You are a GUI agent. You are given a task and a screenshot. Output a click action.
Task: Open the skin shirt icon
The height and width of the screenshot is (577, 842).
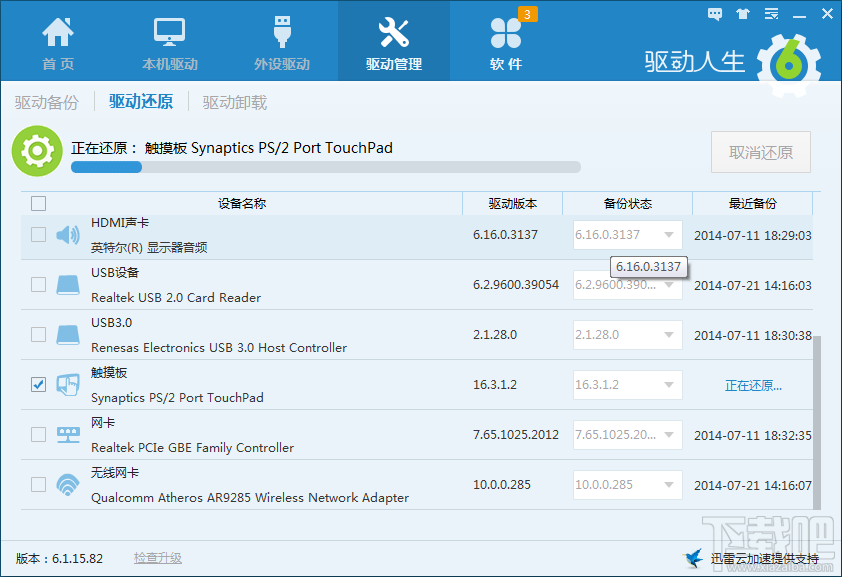743,14
